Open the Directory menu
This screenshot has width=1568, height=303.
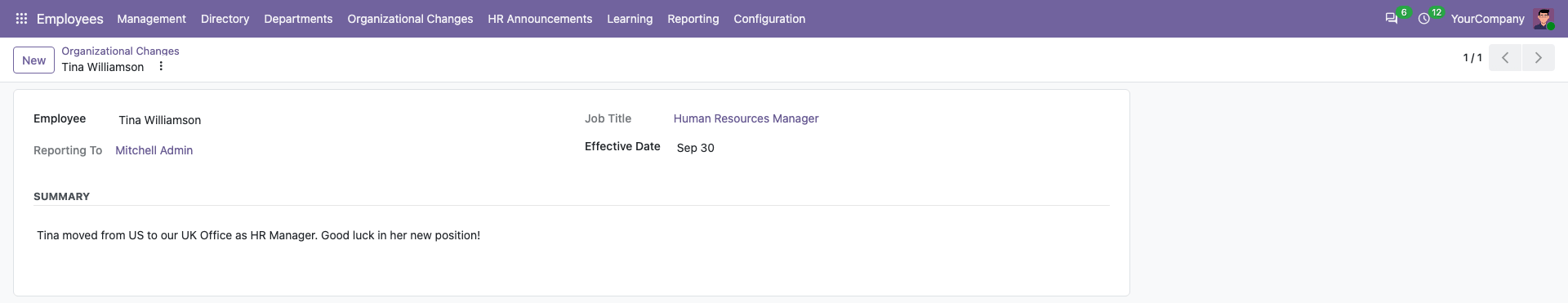[x=225, y=19]
